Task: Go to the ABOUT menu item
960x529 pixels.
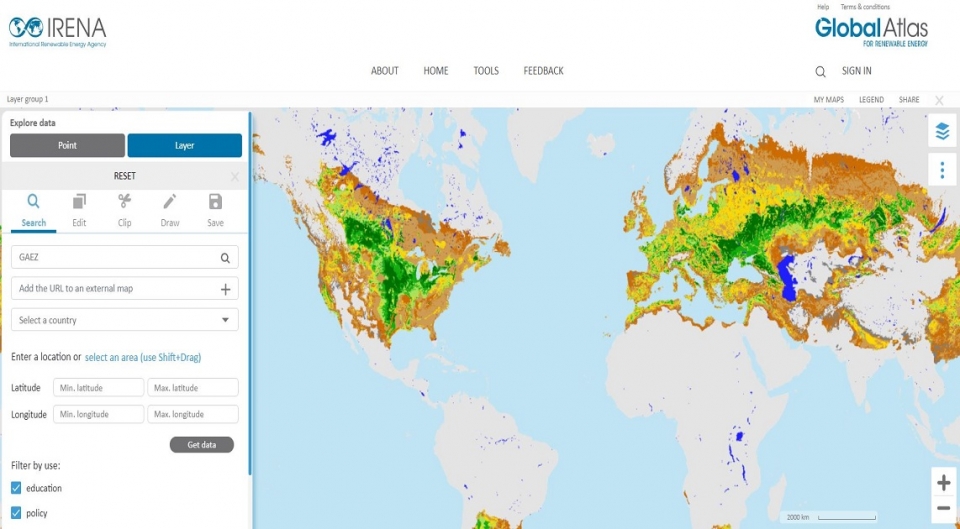Action: (385, 71)
